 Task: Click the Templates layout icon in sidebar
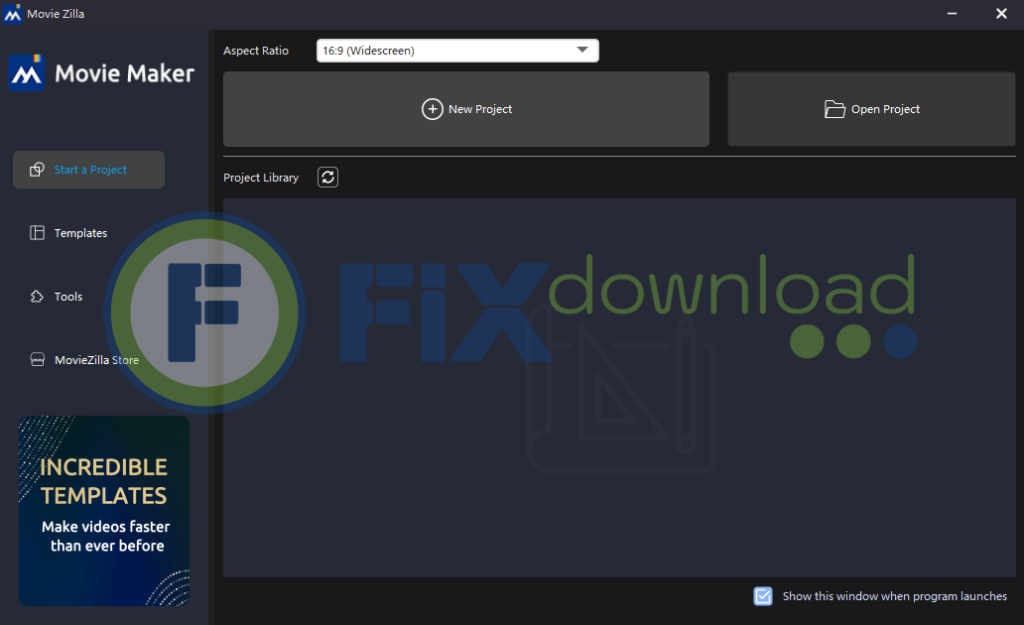37,233
